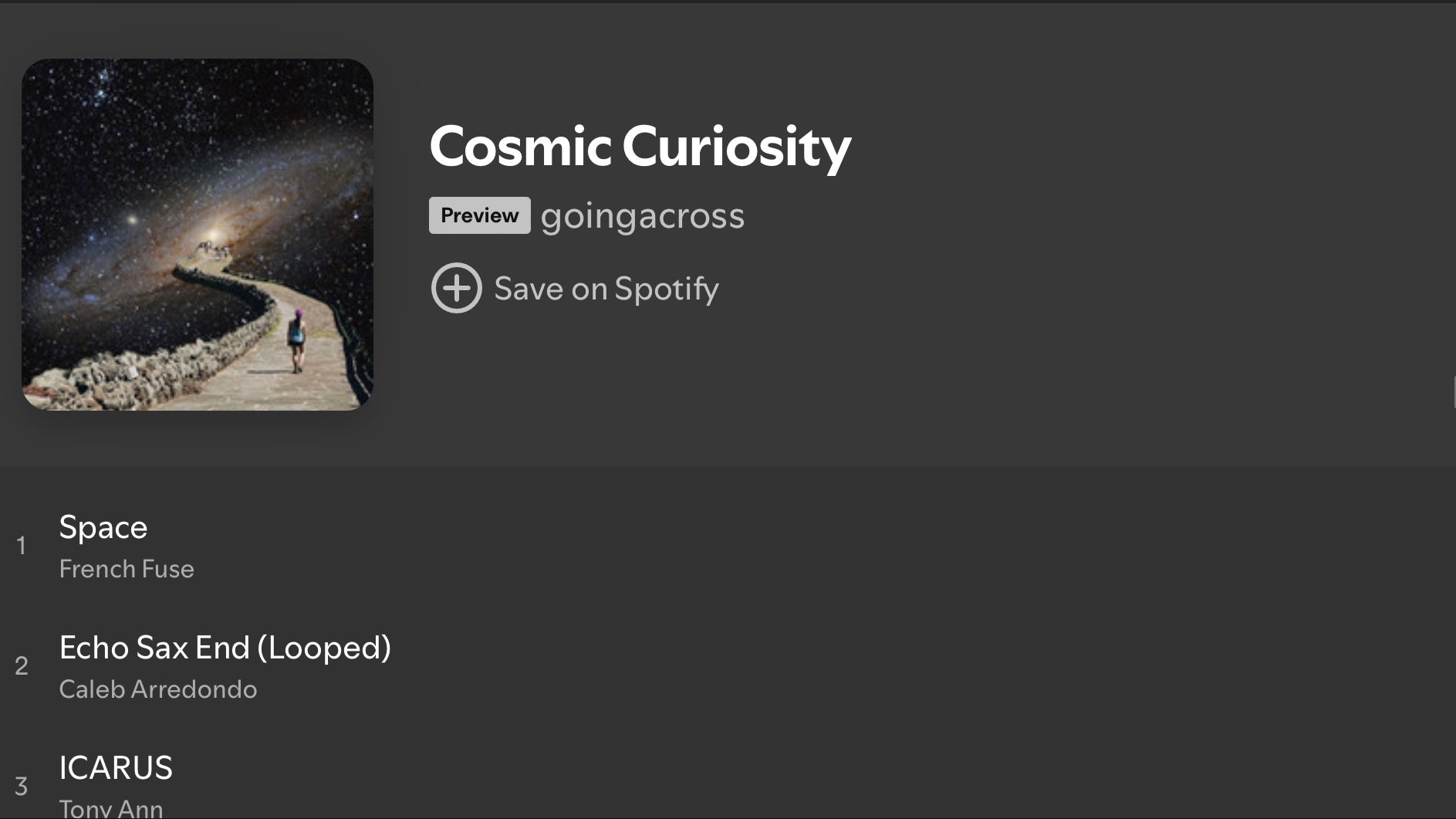Open the "Cosmic Curiosity" playlist title link
Screen dimensions: 1456x819
640,146
